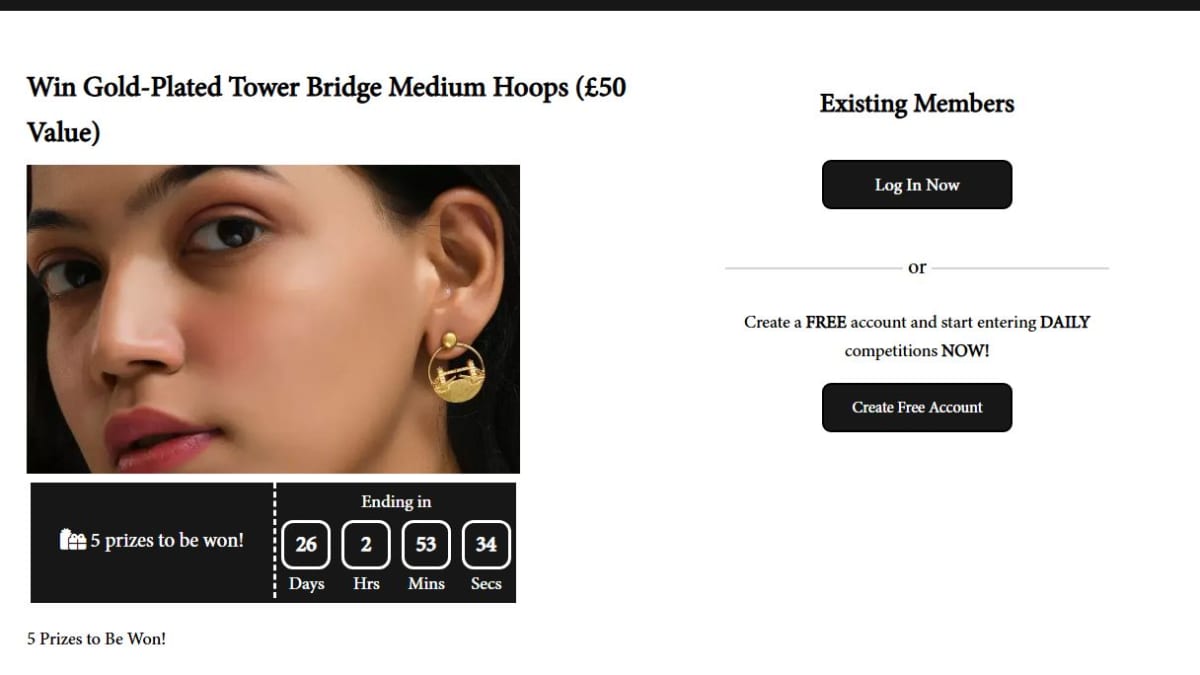The height and width of the screenshot is (675, 1200).
Task: Select the 53 minutes countdown box
Action: (x=426, y=545)
